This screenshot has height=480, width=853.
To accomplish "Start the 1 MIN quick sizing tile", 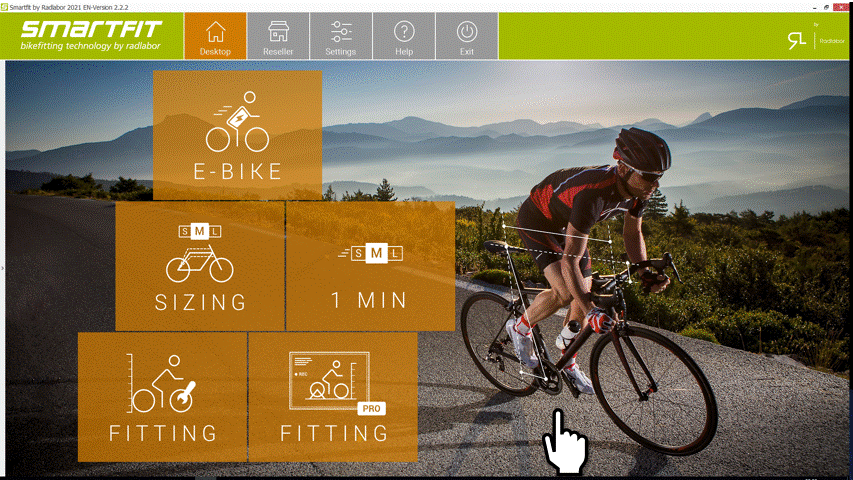I will pyautogui.click(x=370, y=266).
